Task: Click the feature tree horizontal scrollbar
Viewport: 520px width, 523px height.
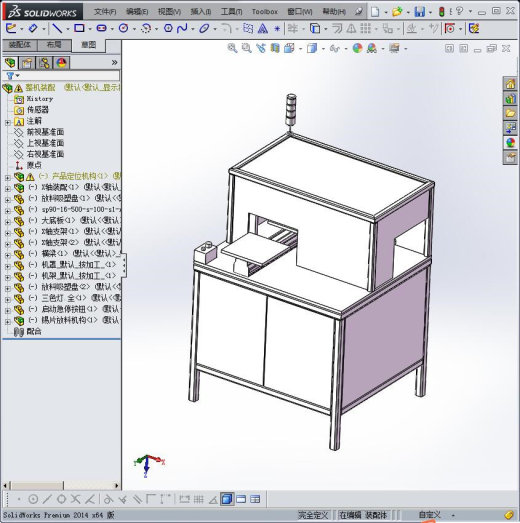Action: [61, 485]
